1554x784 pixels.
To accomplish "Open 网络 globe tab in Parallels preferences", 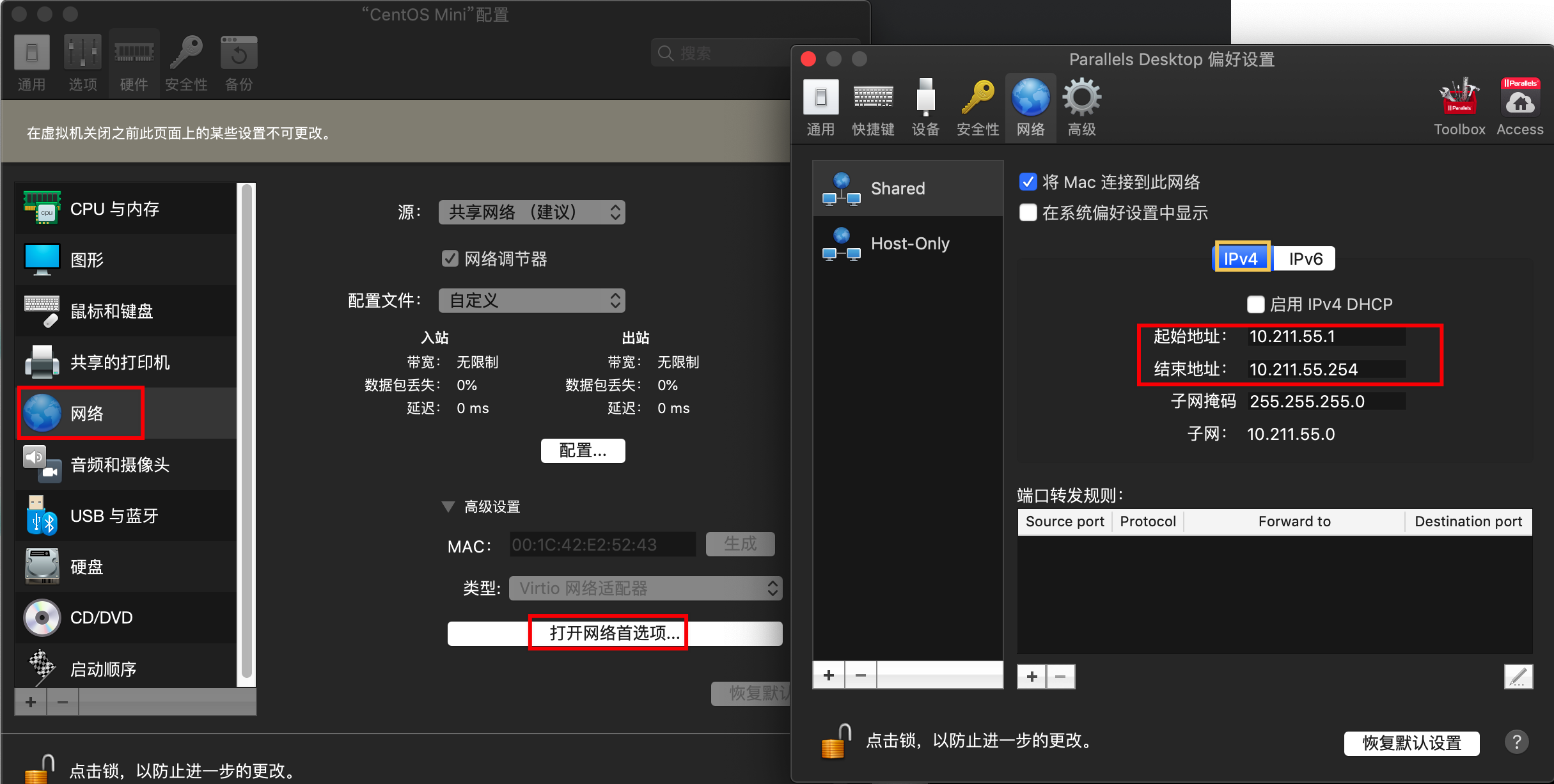I will click(1030, 107).
